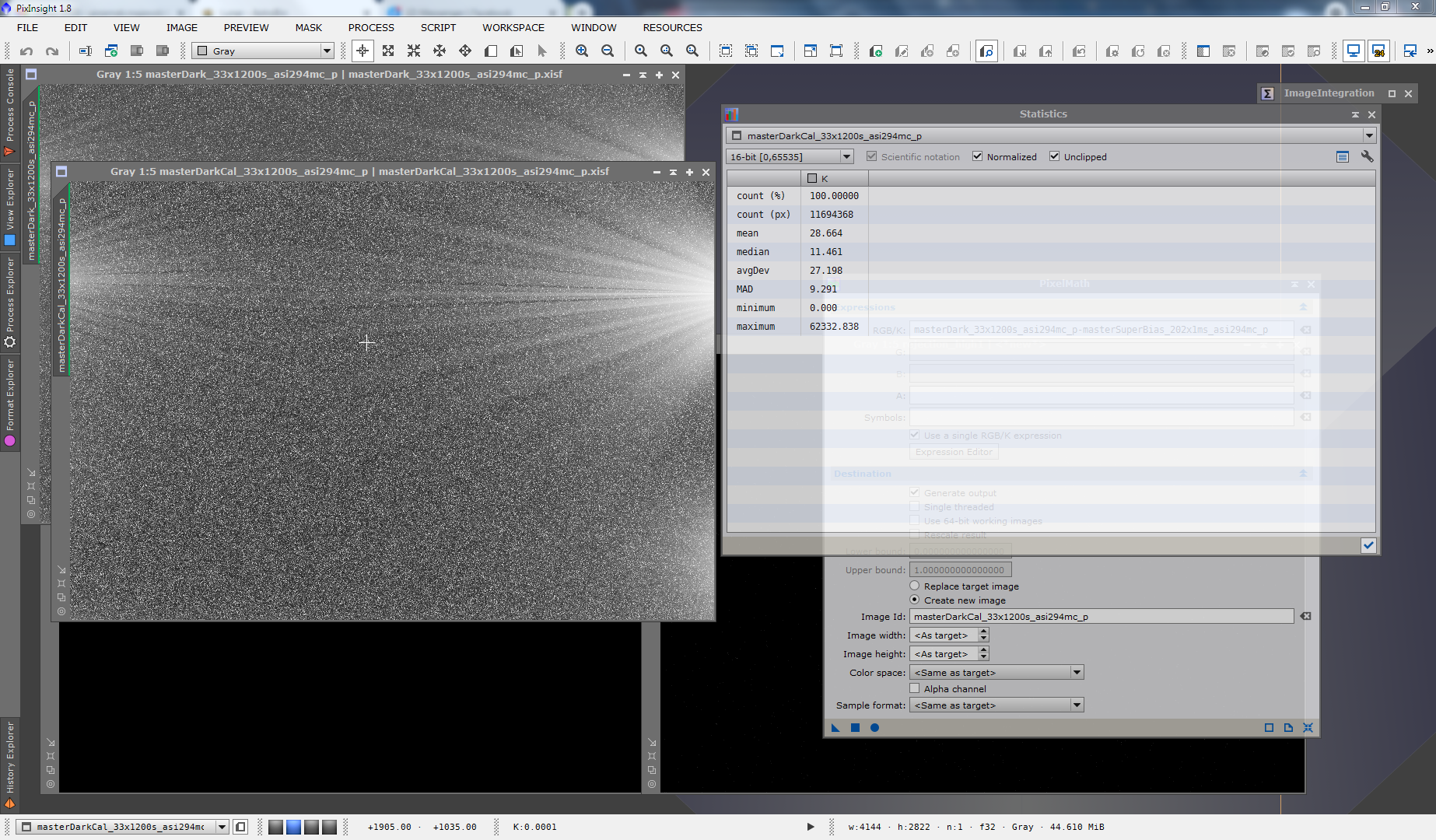Click the Undo arrow in the toolbar
The image size is (1436, 840).
point(26,51)
